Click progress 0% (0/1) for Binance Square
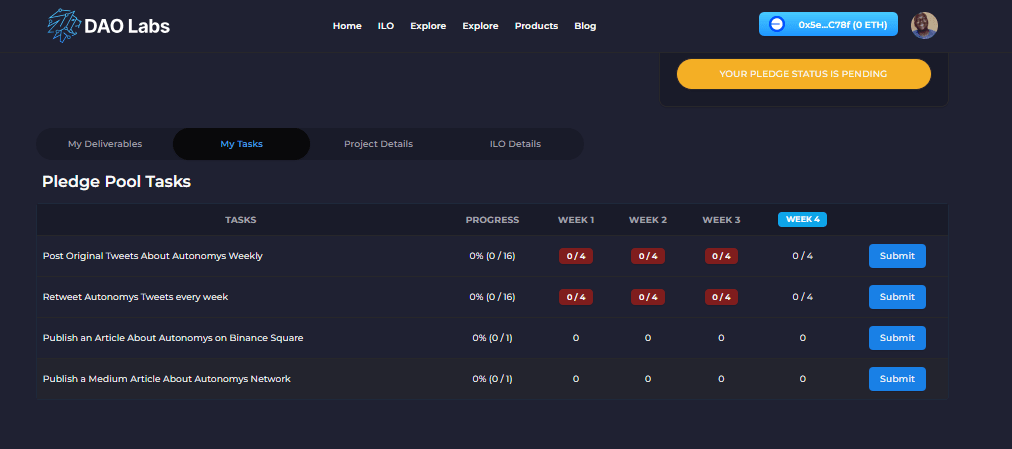1012x449 pixels. tap(492, 338)
